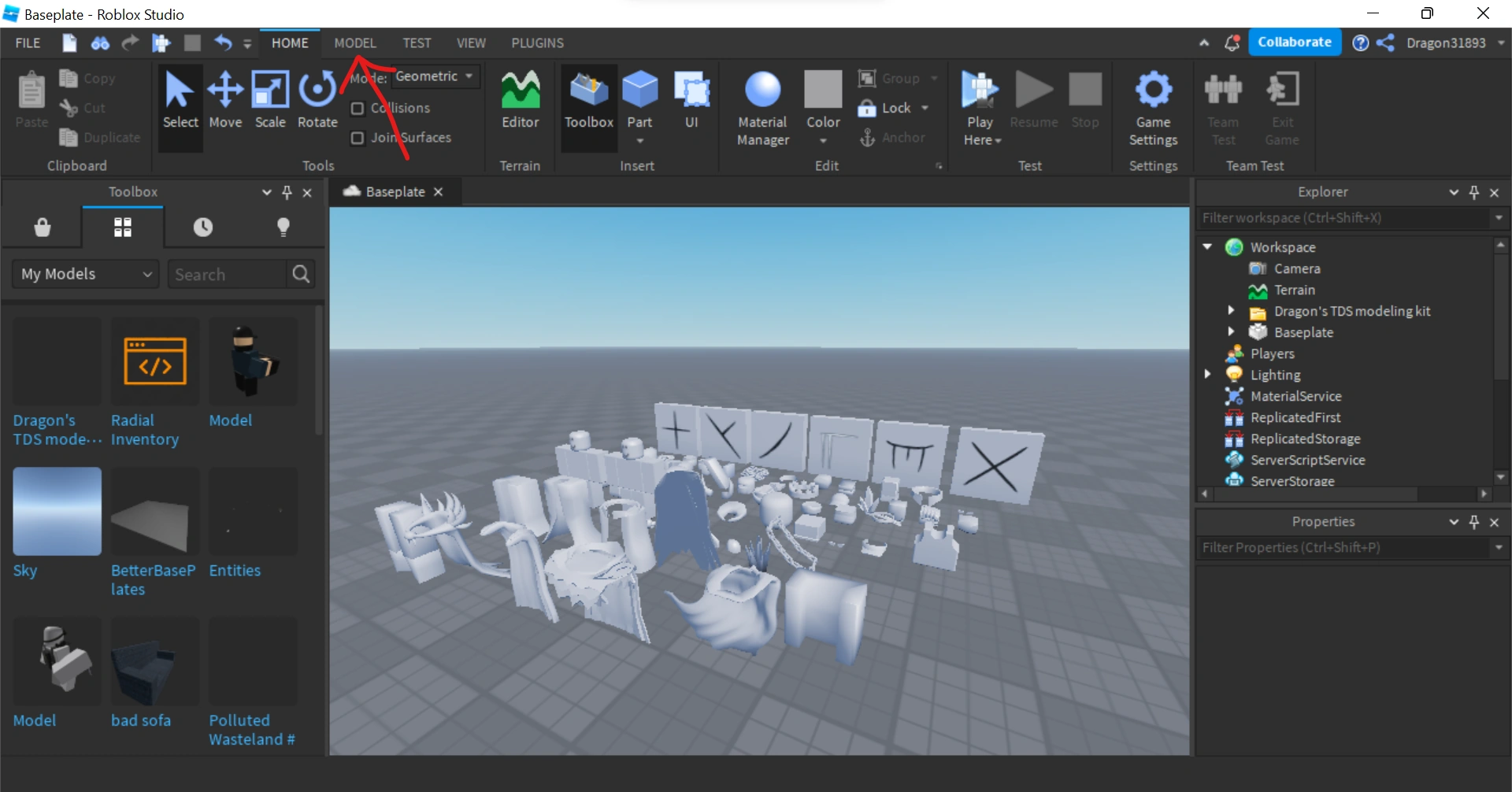Open the Part dropdown arrow
Image resolution: width=1512 pixels, height=792 pixels.
coord(639,142)
